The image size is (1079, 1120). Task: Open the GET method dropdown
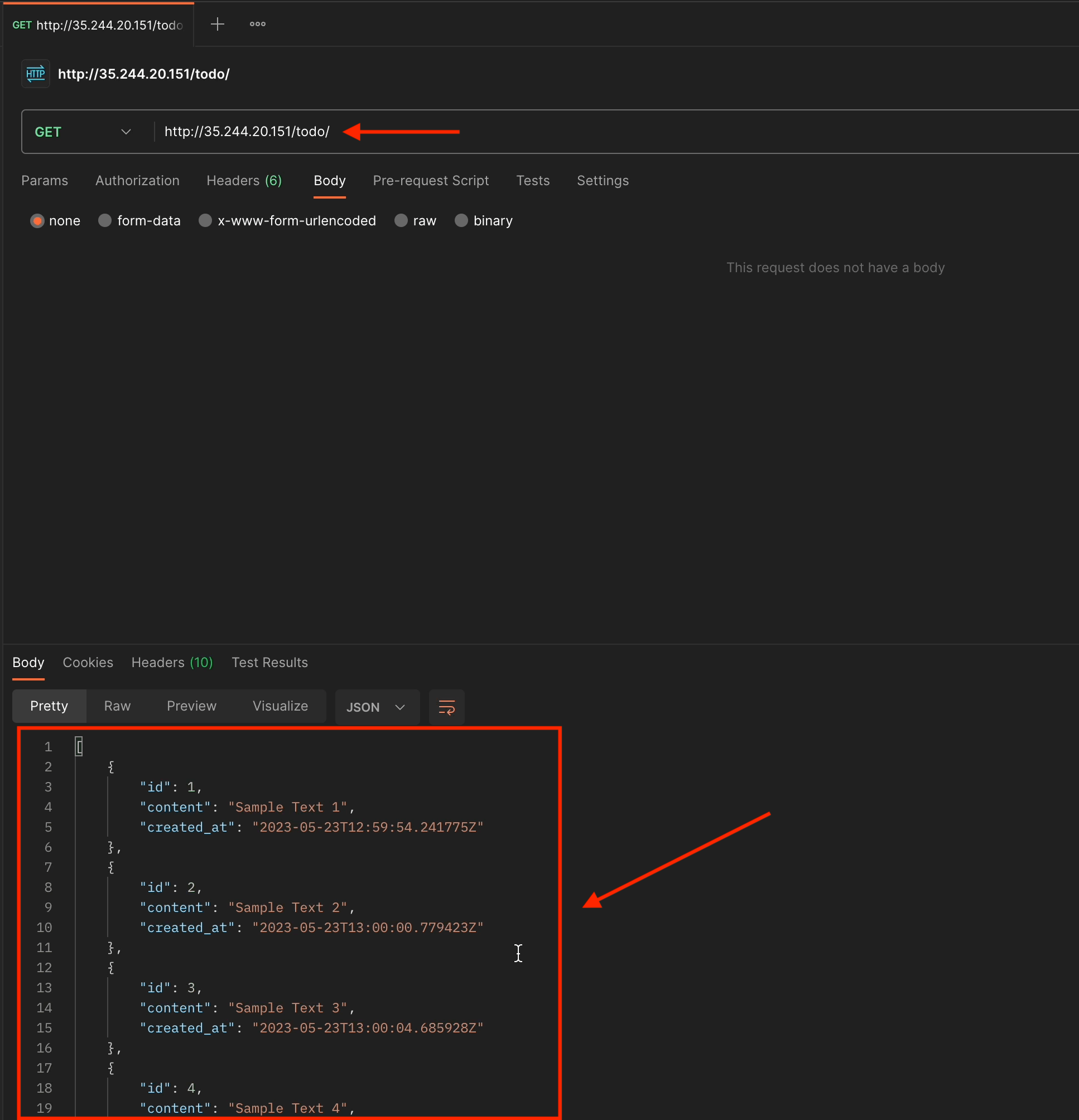tap(84, 132)
